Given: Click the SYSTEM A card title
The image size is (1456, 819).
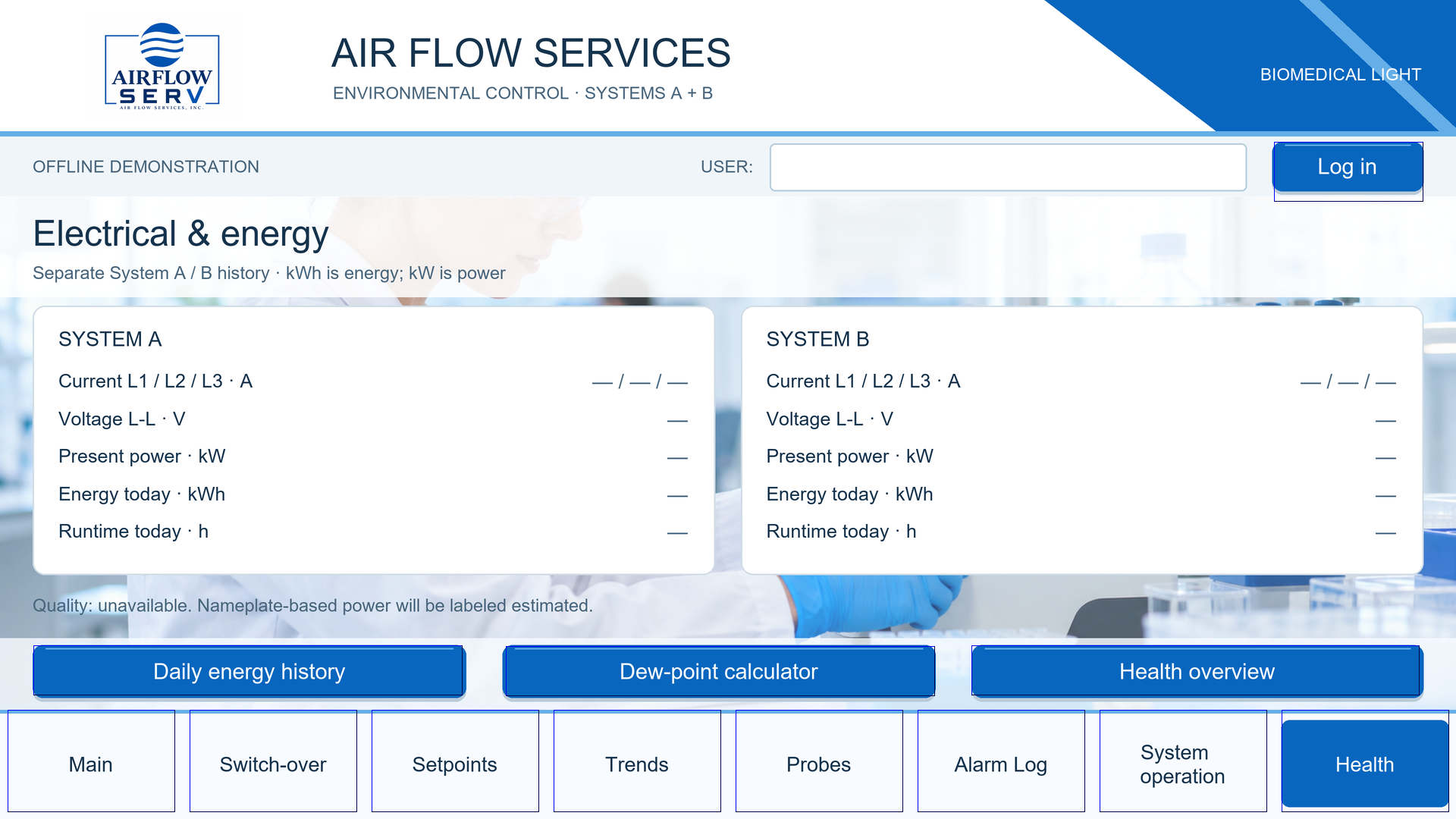Looking at the screenshot, I should (x=110, y=339).
